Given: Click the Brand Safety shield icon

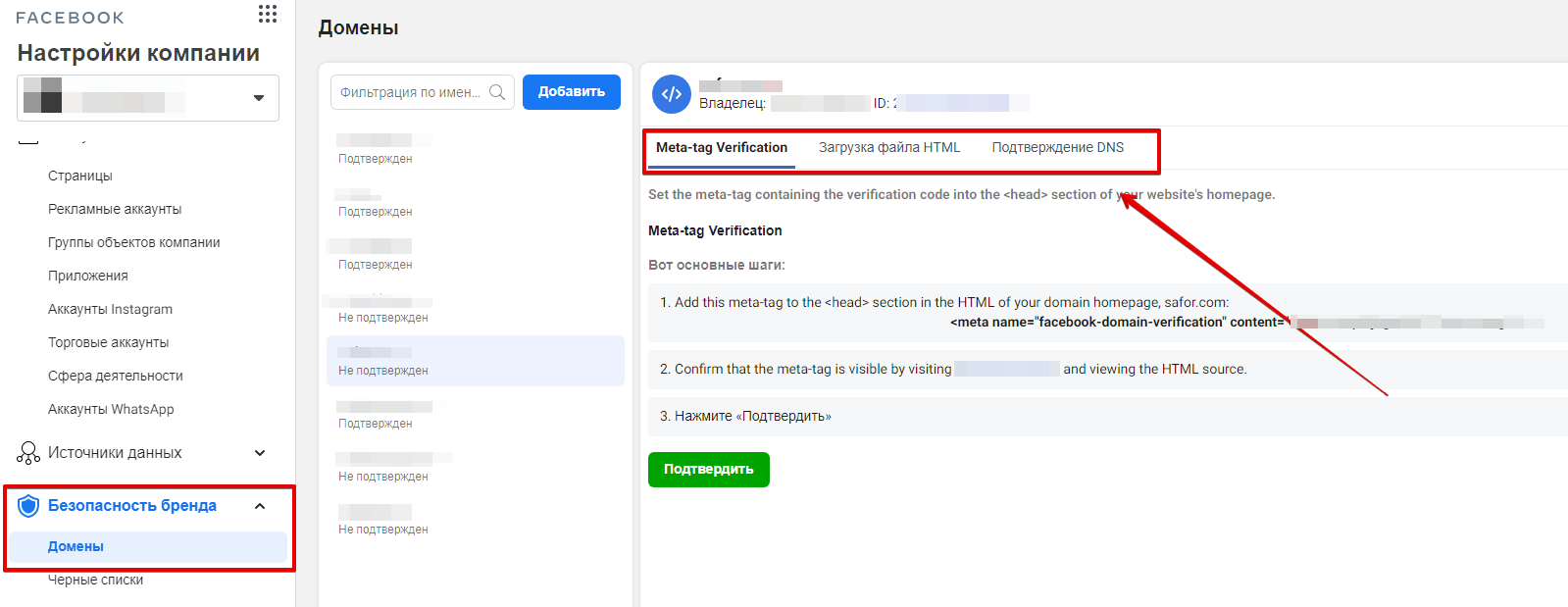Looking at the screenshot, I should tap(28, 506).
